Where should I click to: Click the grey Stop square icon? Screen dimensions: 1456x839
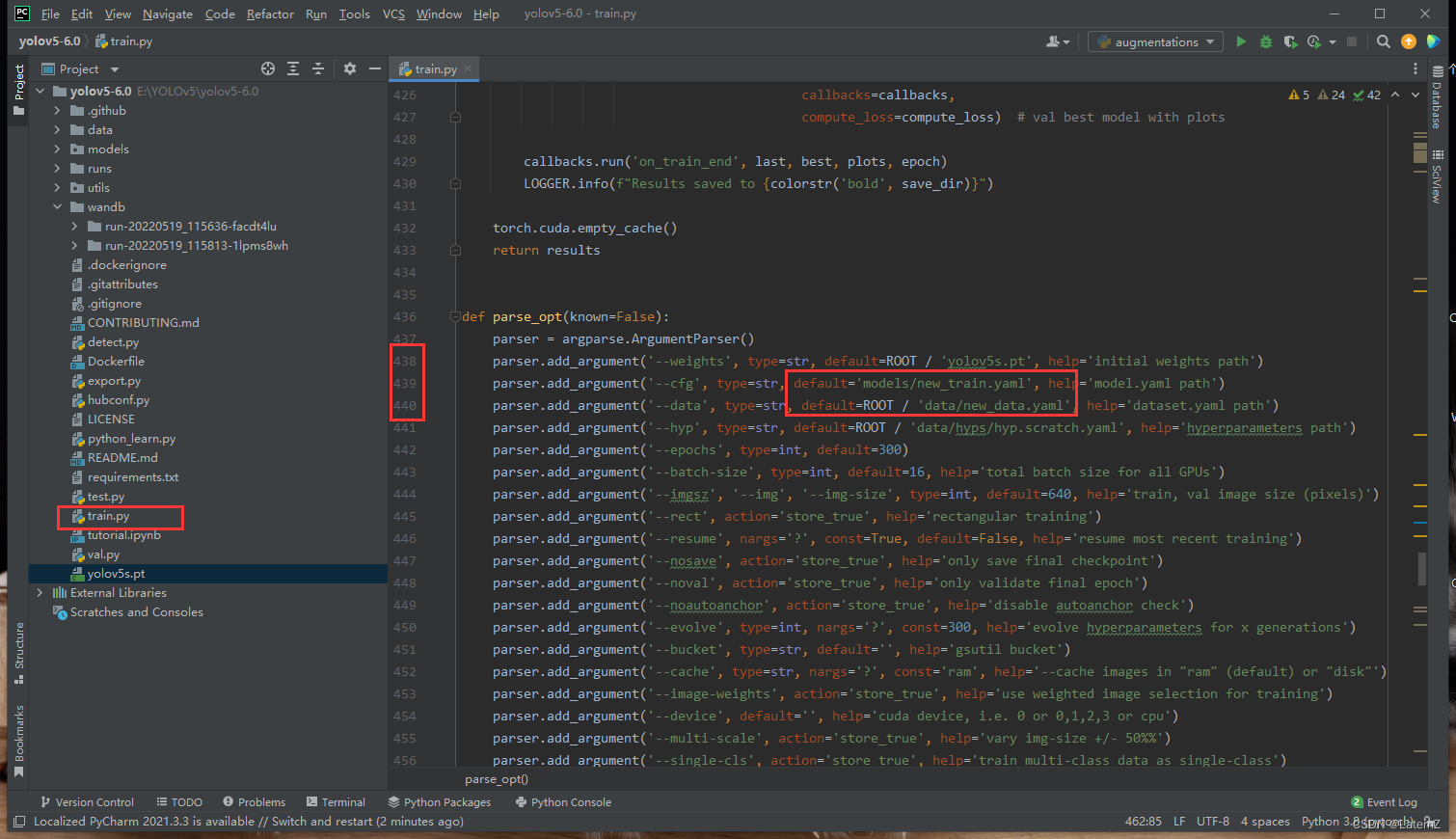pyautogui.click(x=1352, y=41)
